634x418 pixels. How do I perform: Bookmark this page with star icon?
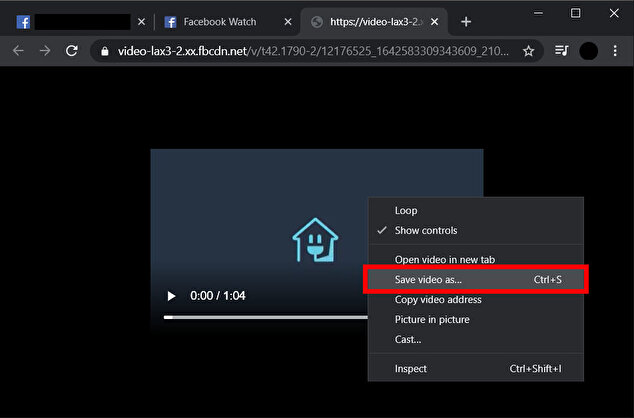tap(528, 51)
